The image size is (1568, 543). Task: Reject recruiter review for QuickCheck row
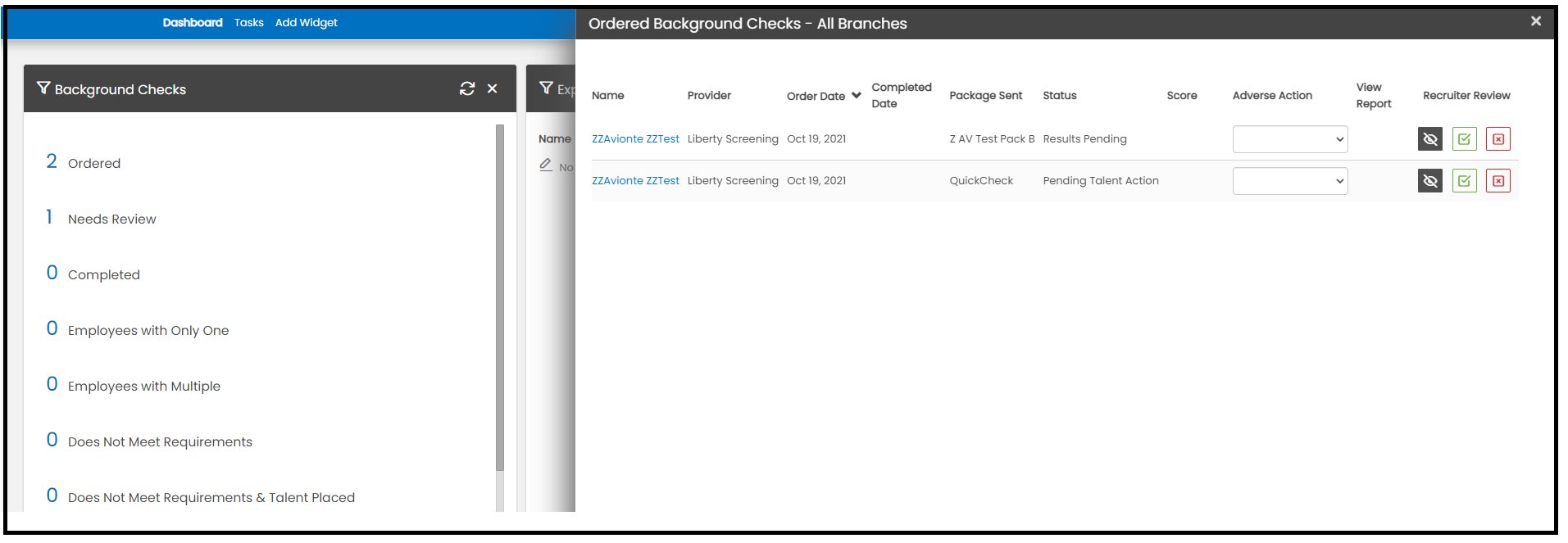click(1498, 181)
